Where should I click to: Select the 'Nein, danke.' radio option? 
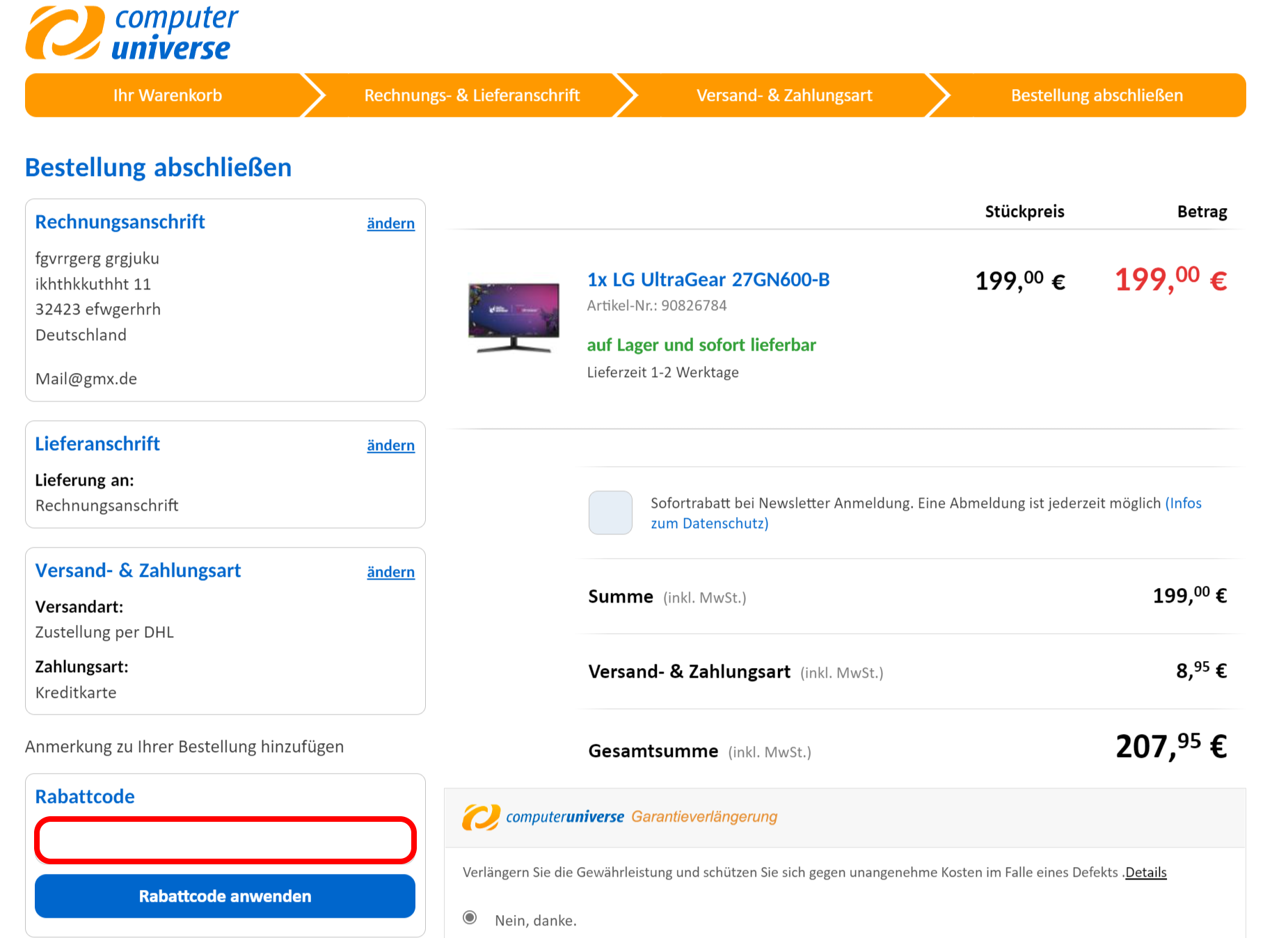point(470,918)
